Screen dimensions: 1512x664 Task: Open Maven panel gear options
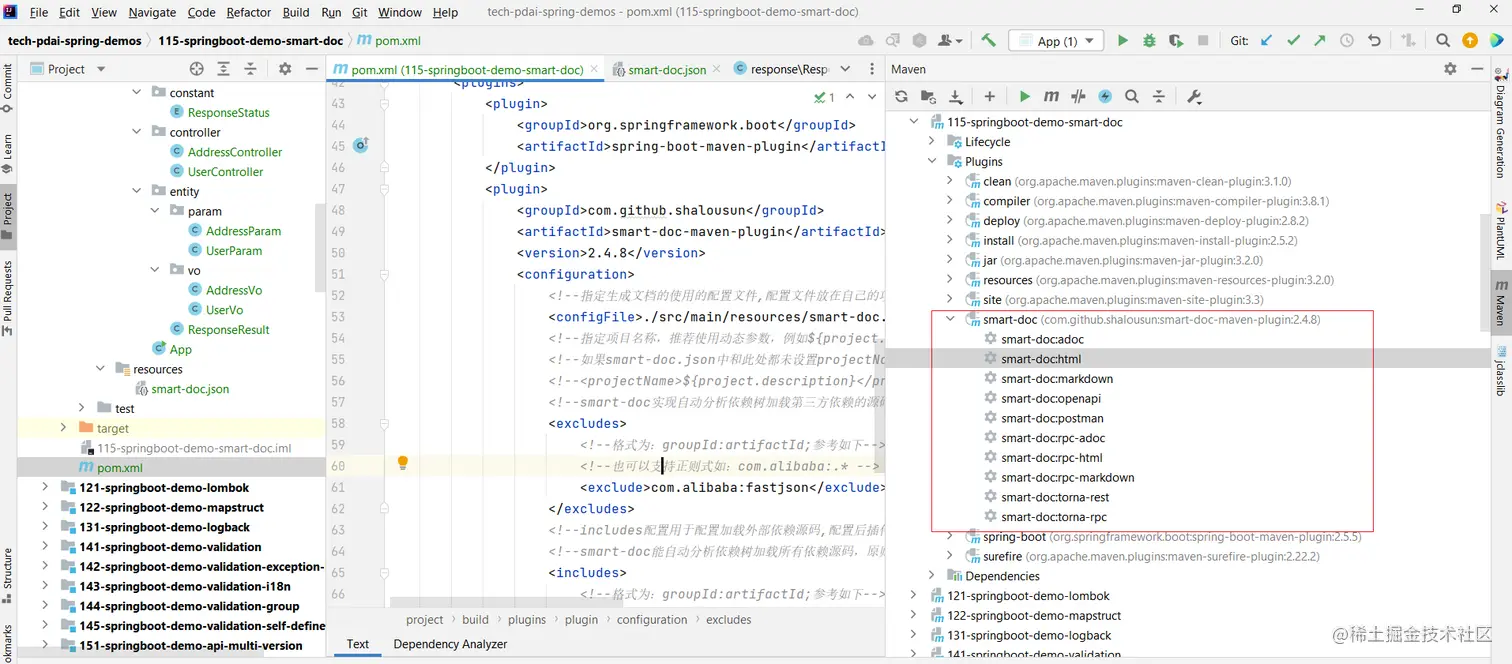pyautogui.click(x=1450, y=69)
